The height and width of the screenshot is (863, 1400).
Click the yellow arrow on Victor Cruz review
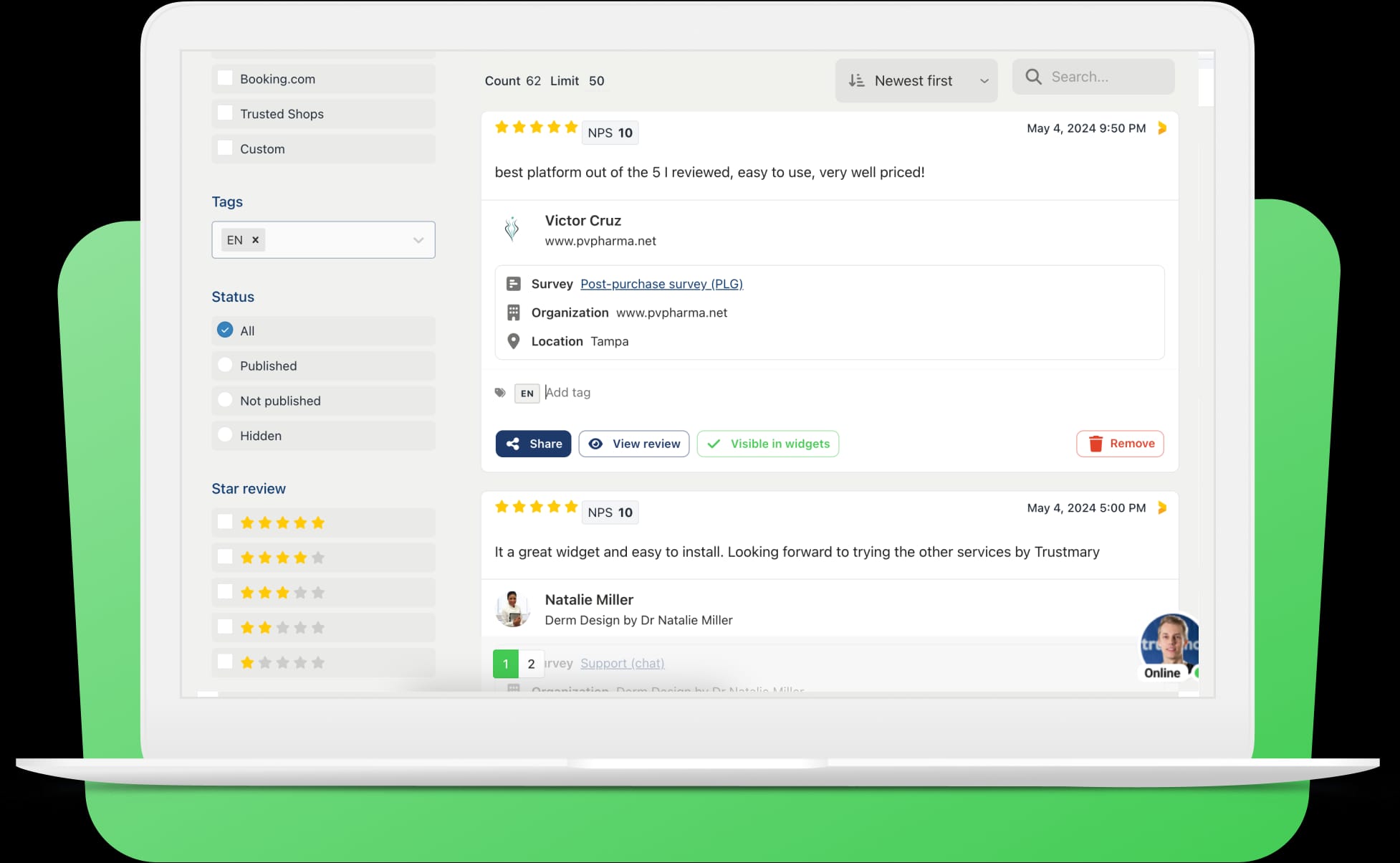point(1162,128)
